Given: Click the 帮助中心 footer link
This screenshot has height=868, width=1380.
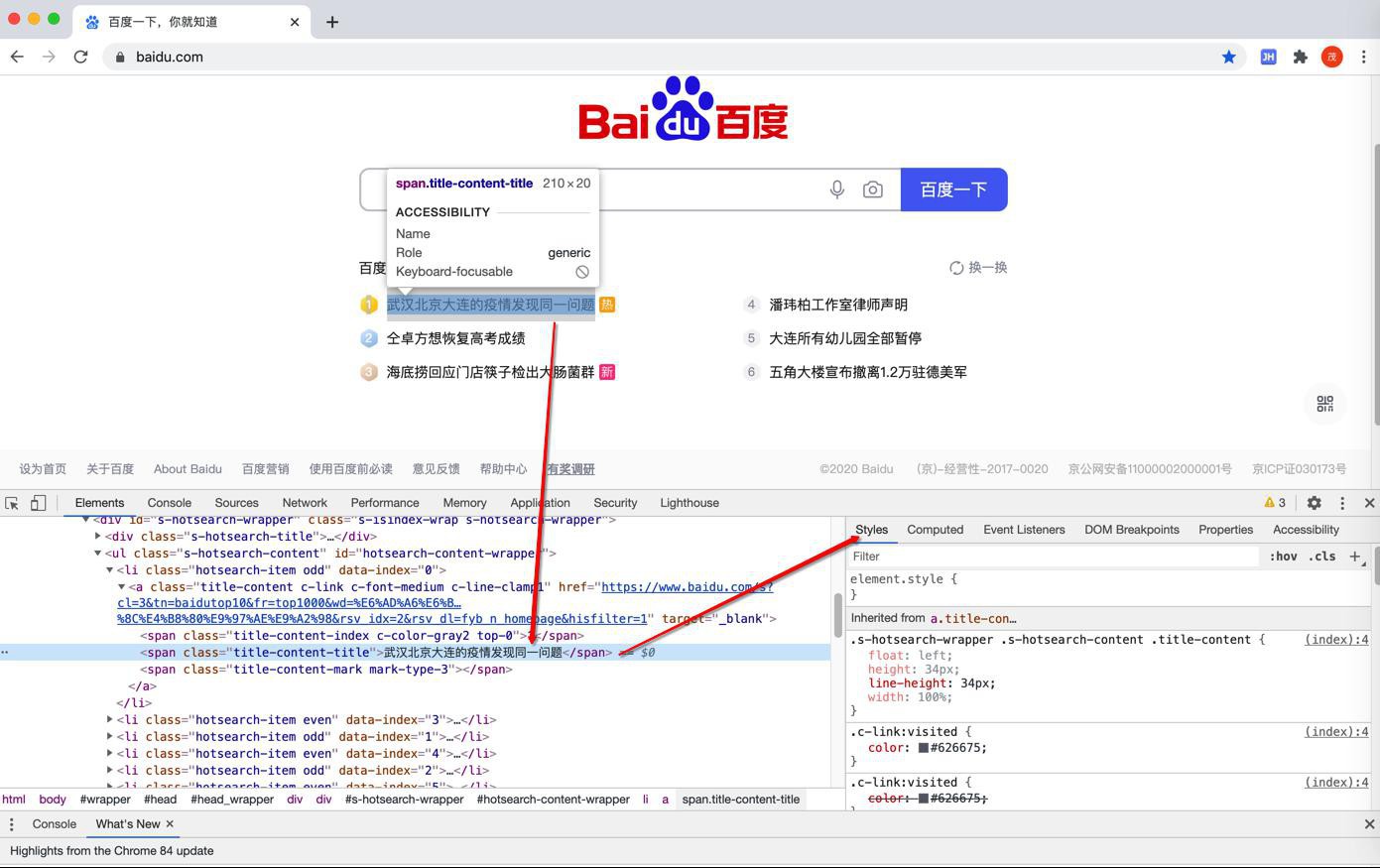Looking at the screenshot, I should pos(503,469).
